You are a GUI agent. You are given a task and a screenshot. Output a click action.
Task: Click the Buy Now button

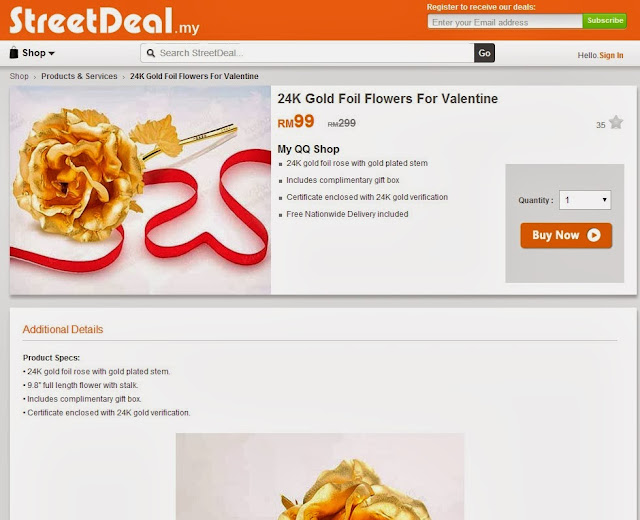[566, 235]
